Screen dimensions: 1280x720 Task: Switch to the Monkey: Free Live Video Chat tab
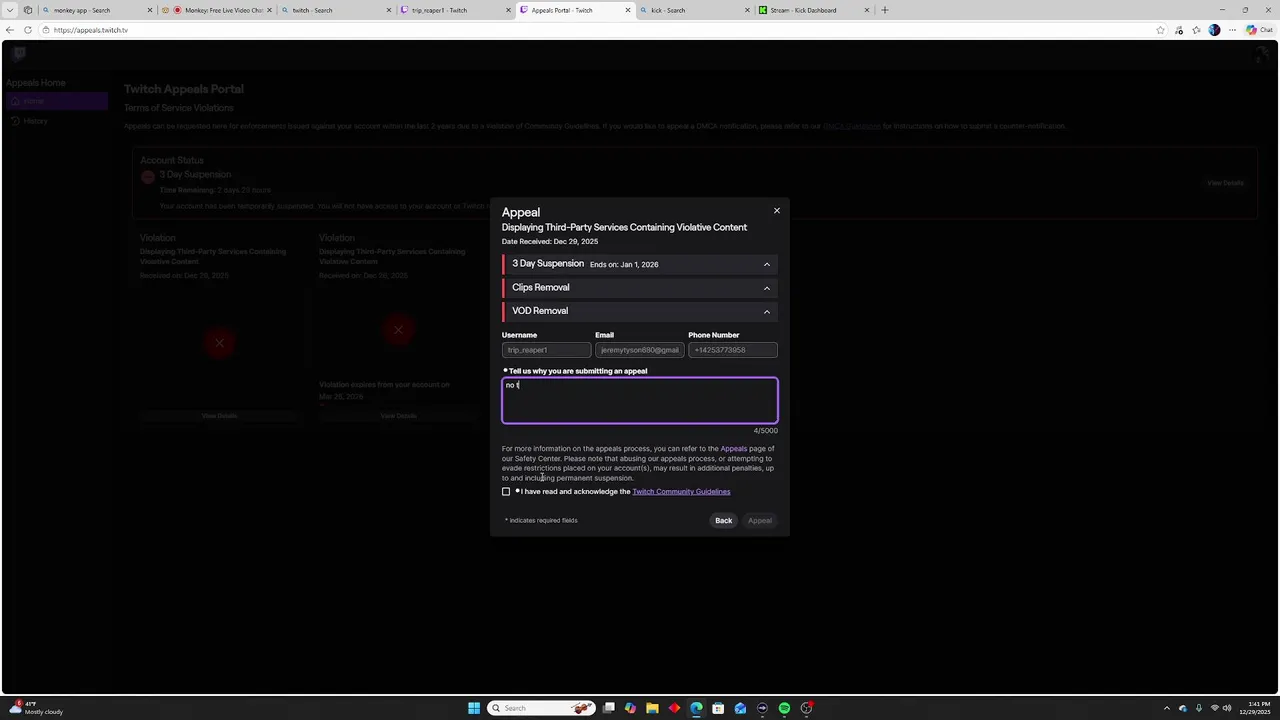[x=217, y=10]
